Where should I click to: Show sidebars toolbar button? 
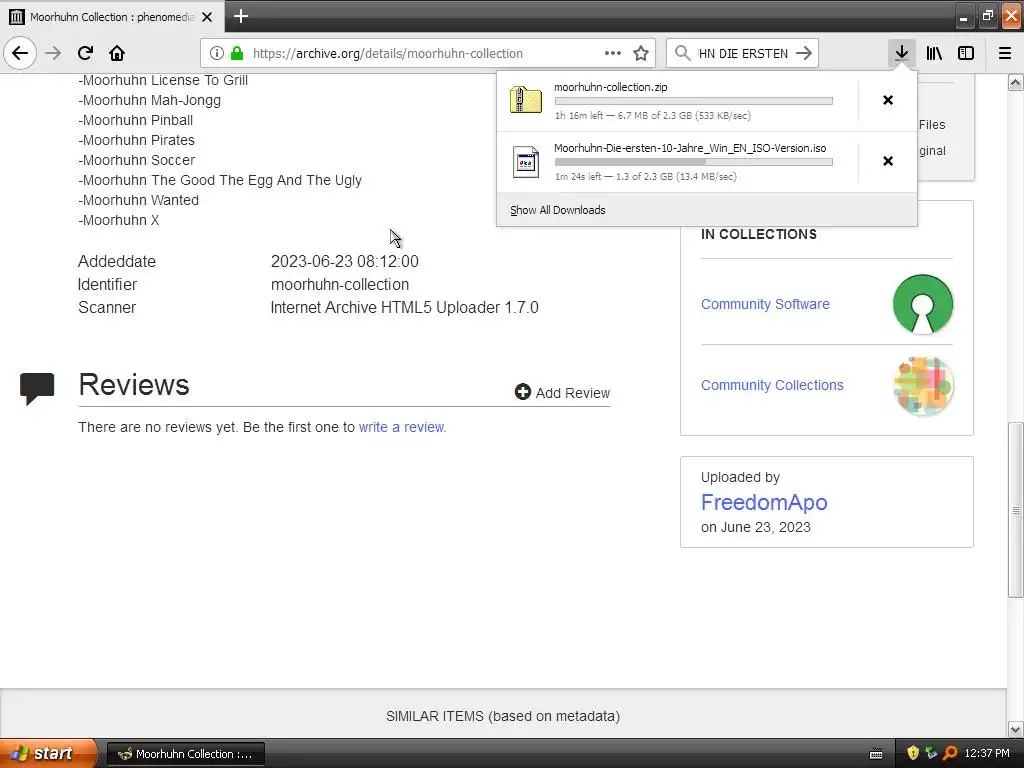[966, 53]
